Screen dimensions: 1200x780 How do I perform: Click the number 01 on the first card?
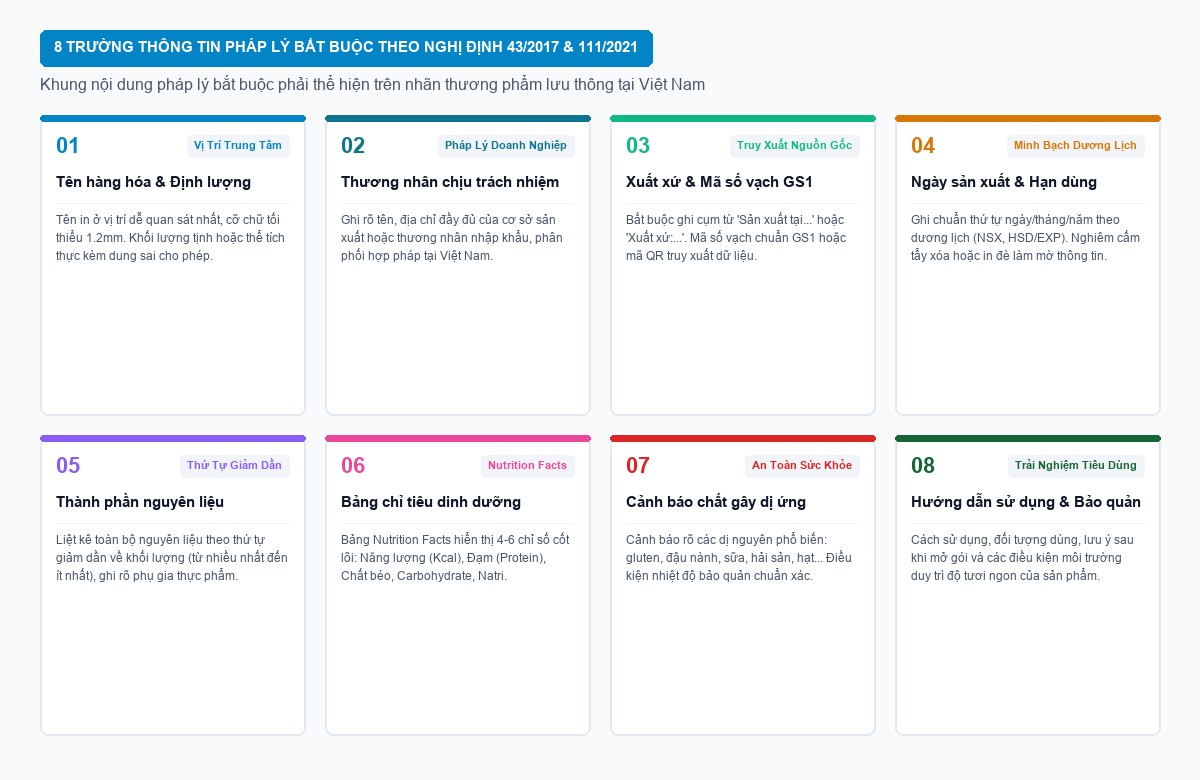[x=67, y=146]
